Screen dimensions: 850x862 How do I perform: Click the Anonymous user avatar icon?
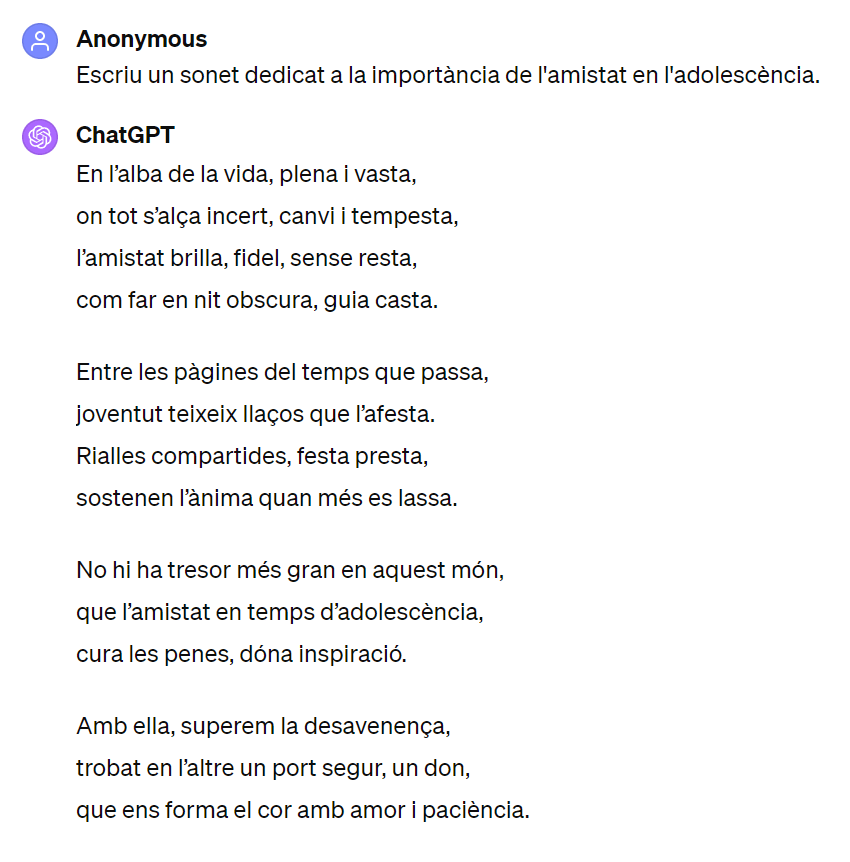click(40, 41)
